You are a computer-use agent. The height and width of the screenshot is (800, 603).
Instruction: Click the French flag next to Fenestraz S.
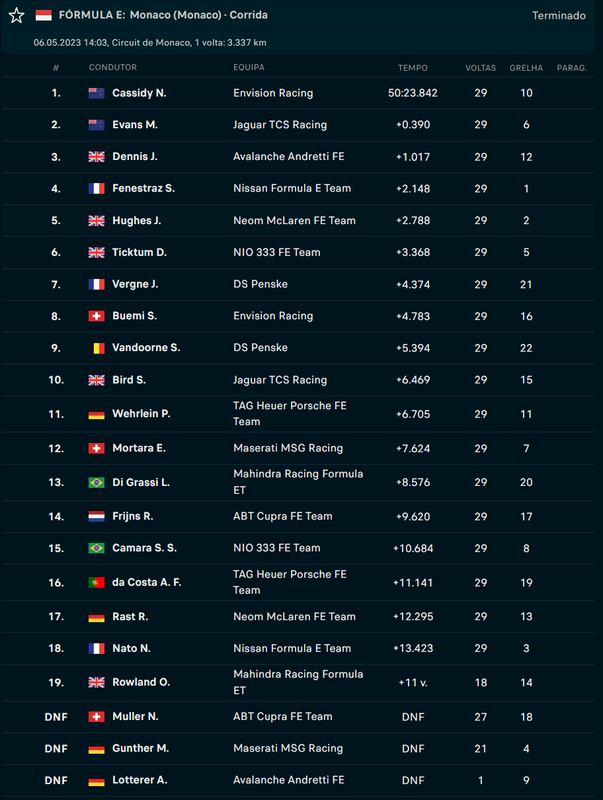point(96,188)
